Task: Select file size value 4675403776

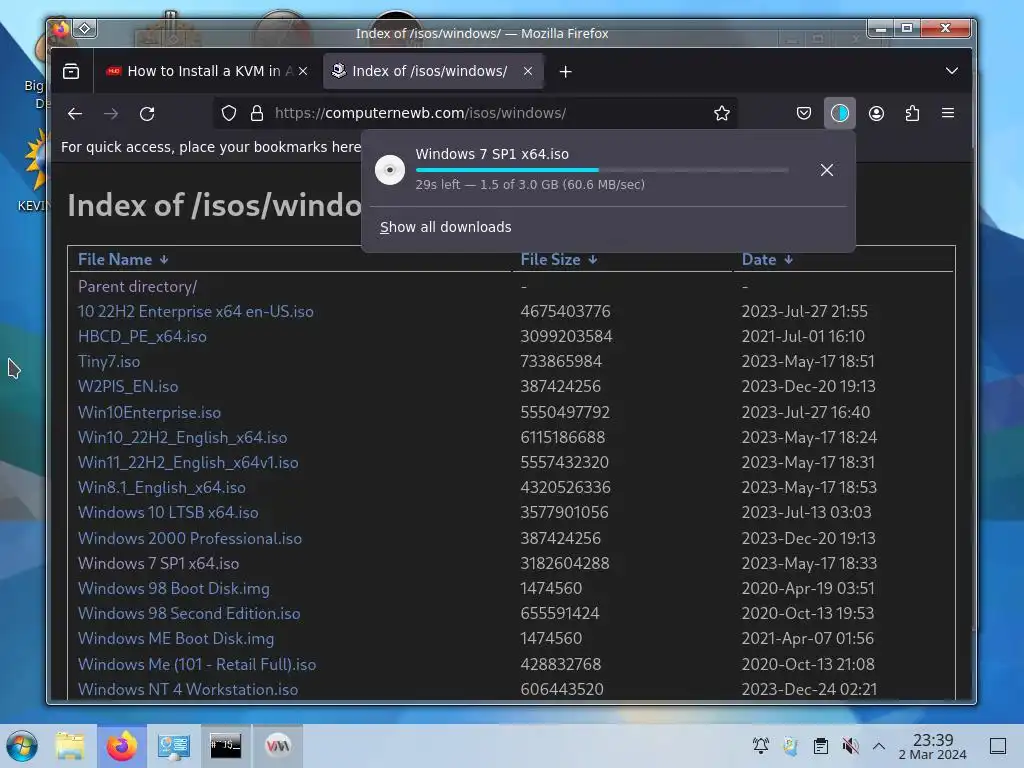Action: [x=565, y=312]
